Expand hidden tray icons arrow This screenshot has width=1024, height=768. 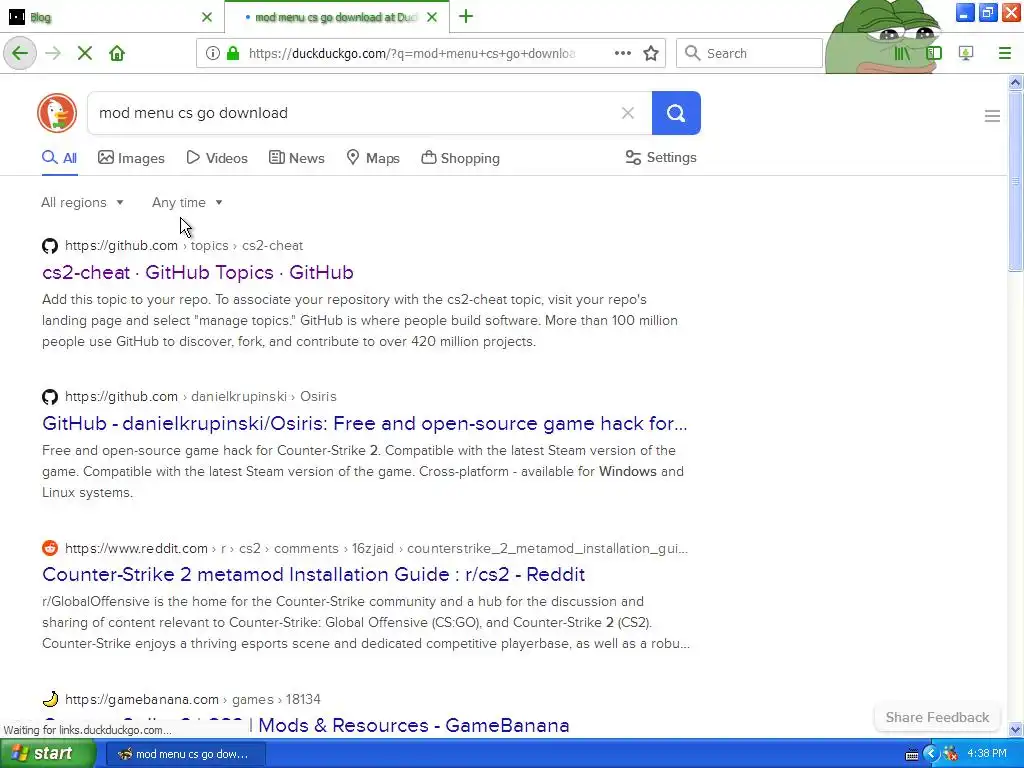(931, 754)
